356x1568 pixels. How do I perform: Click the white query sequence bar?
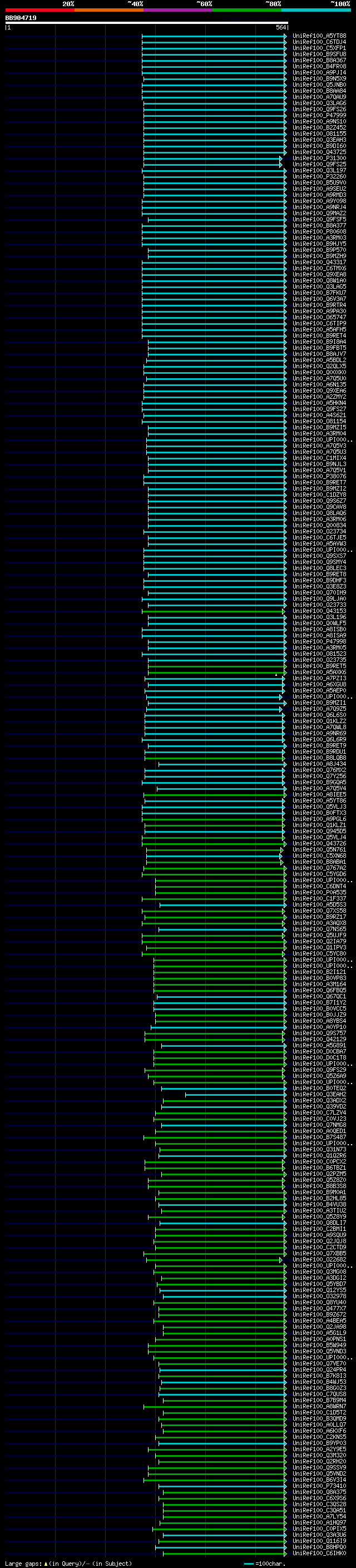147,22
